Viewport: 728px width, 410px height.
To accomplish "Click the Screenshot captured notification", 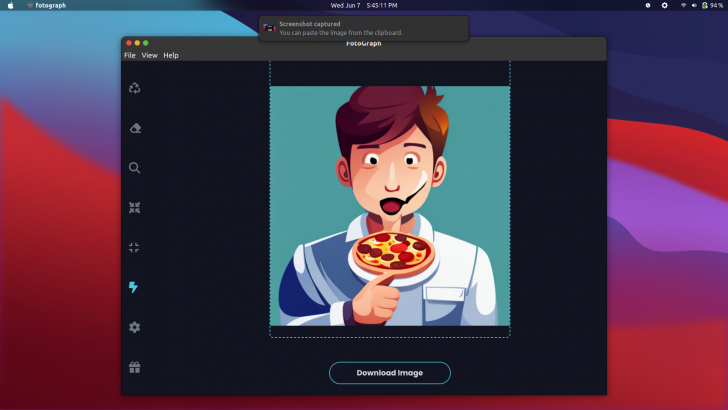I will coord(364,28).
